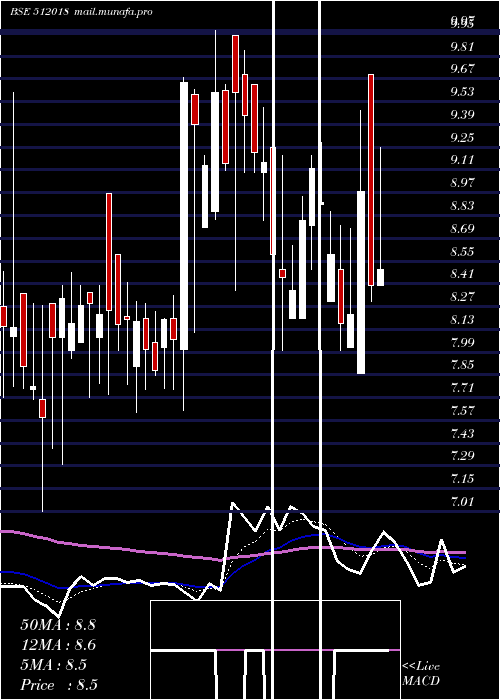The image size is (500, 700).
Task: Click the 7.15 price axis label
Action: click(462, 479)
